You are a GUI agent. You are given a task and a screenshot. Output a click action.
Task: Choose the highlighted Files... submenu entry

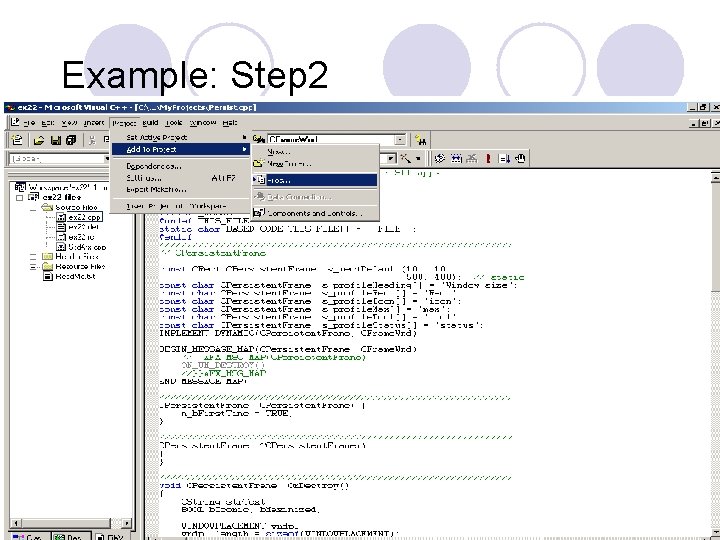click(315, 180)
